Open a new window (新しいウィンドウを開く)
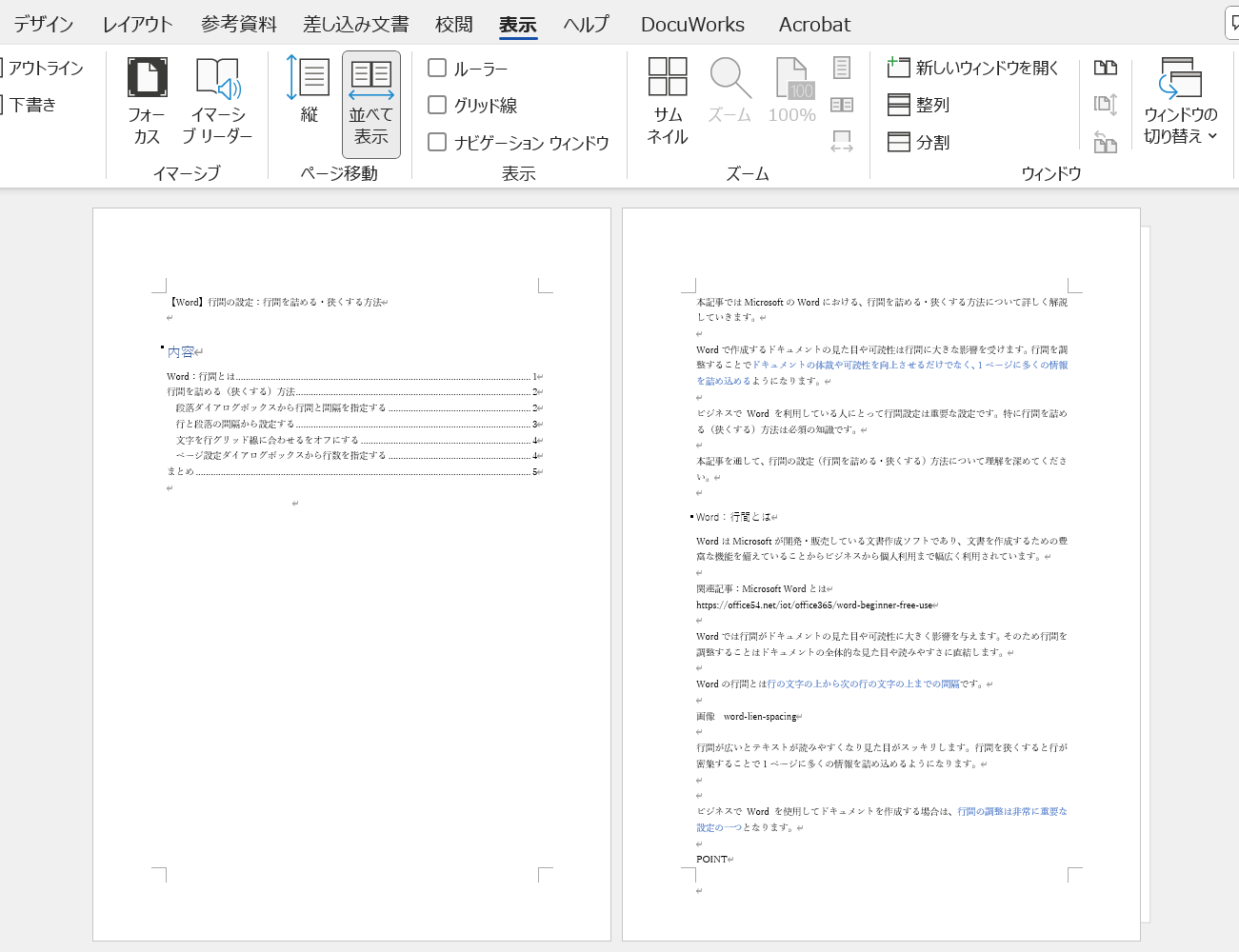The width and height of the screenshot is (1239, 952). point(972,68)
